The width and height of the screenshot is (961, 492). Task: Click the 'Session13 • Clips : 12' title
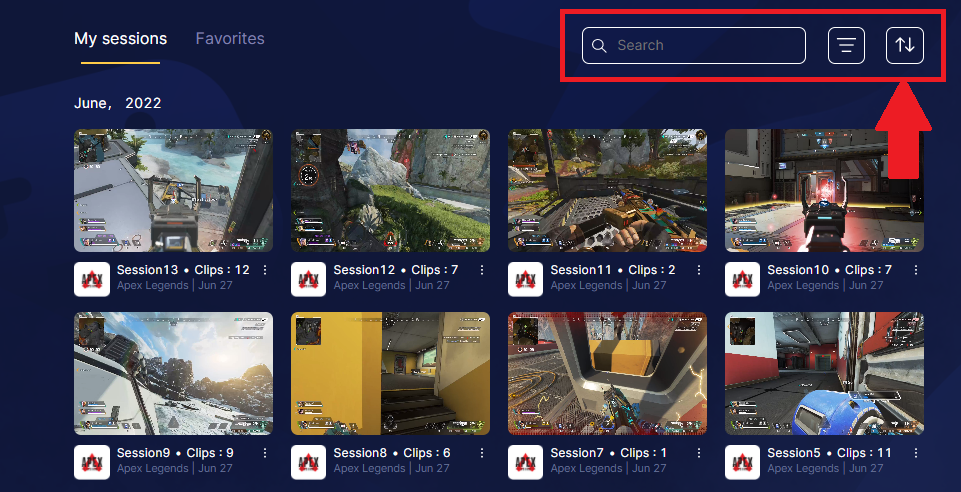point(183,270)
